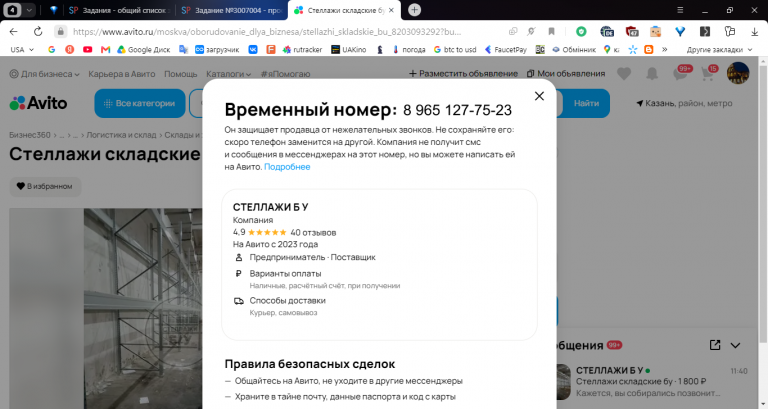
Task: Open favorites heart icon in header
Action: pos(624,74)
